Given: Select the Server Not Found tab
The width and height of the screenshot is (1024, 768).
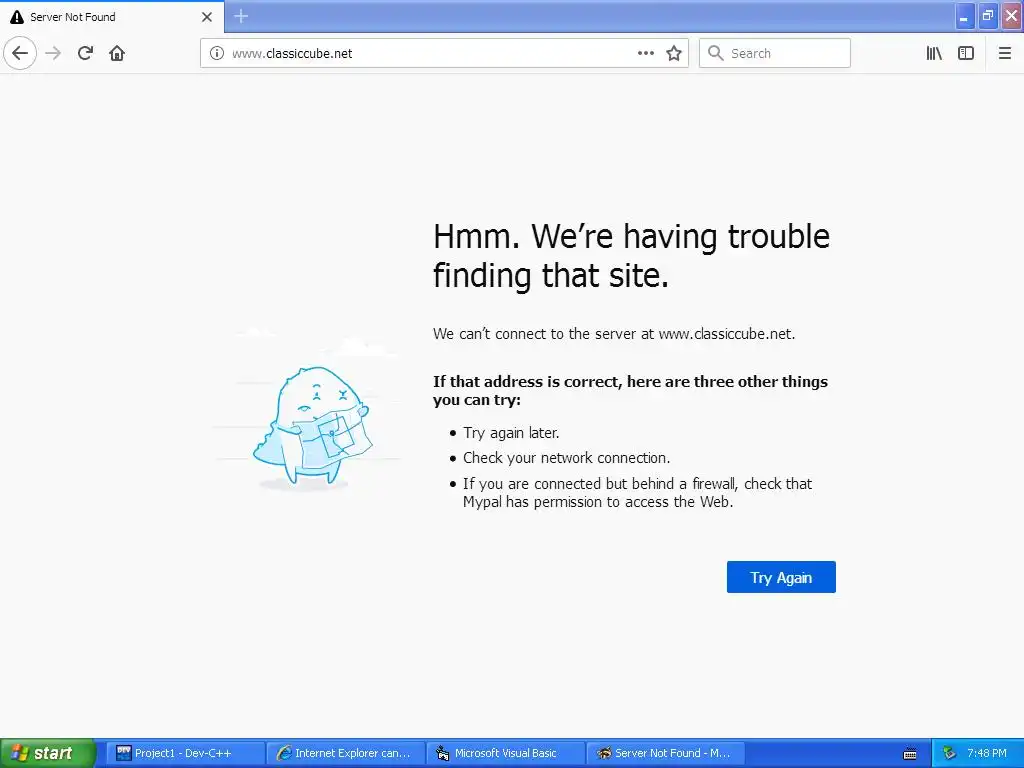Looking at the screenshot, I should coord(112,16).
